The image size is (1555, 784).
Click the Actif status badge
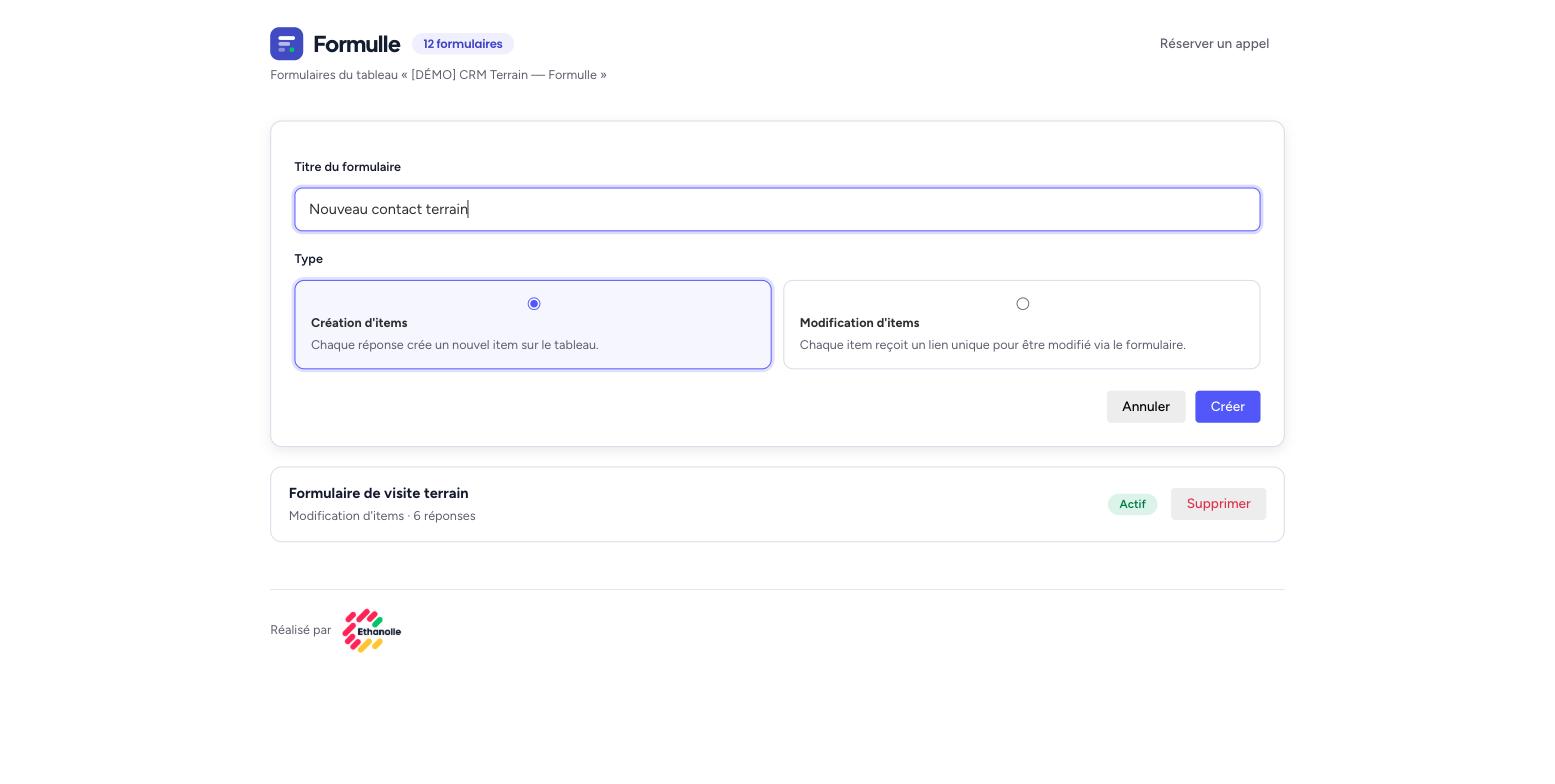pos(1132,504)
